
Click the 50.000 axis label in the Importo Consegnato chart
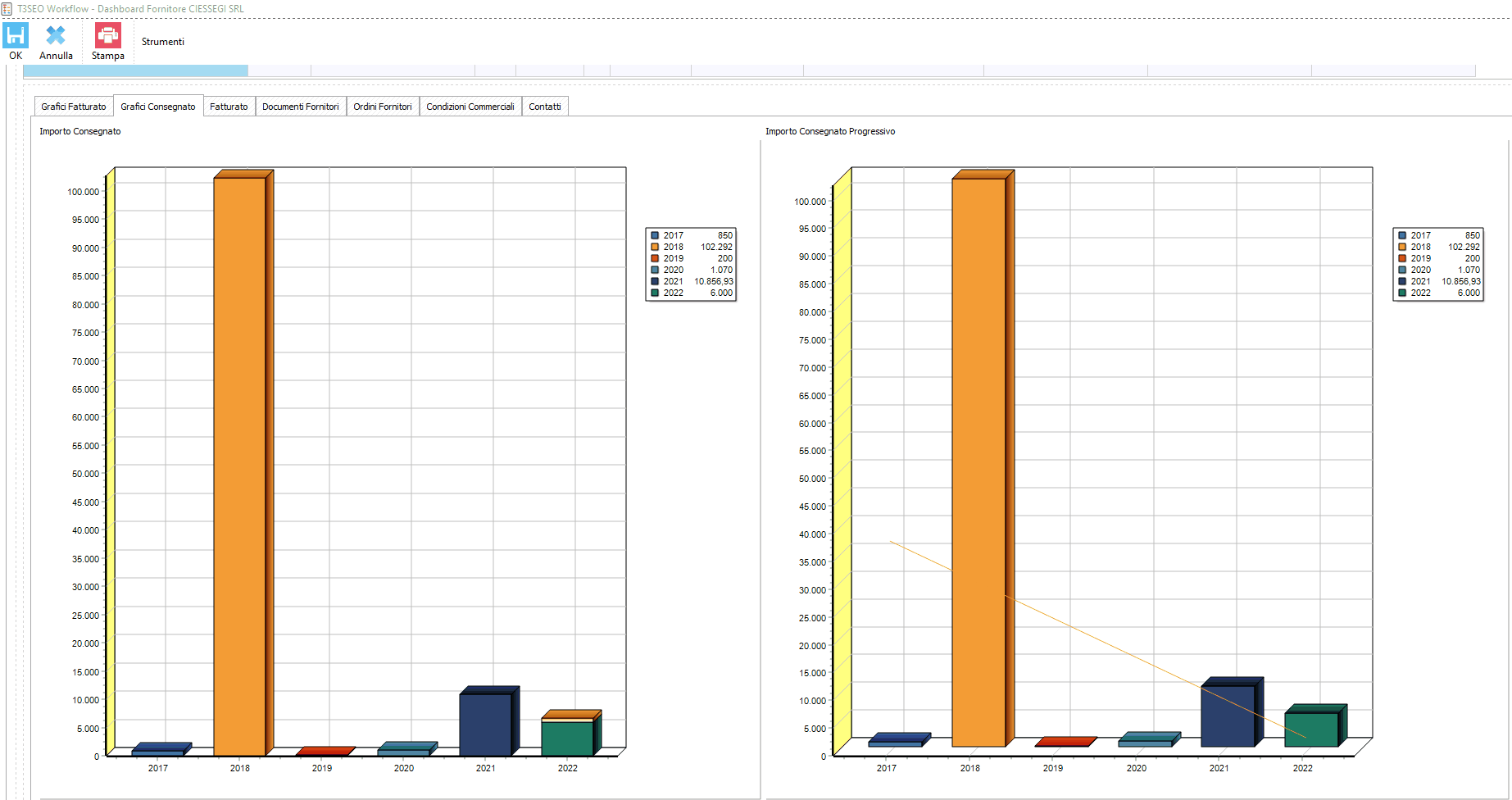click(x=85, y=474)
